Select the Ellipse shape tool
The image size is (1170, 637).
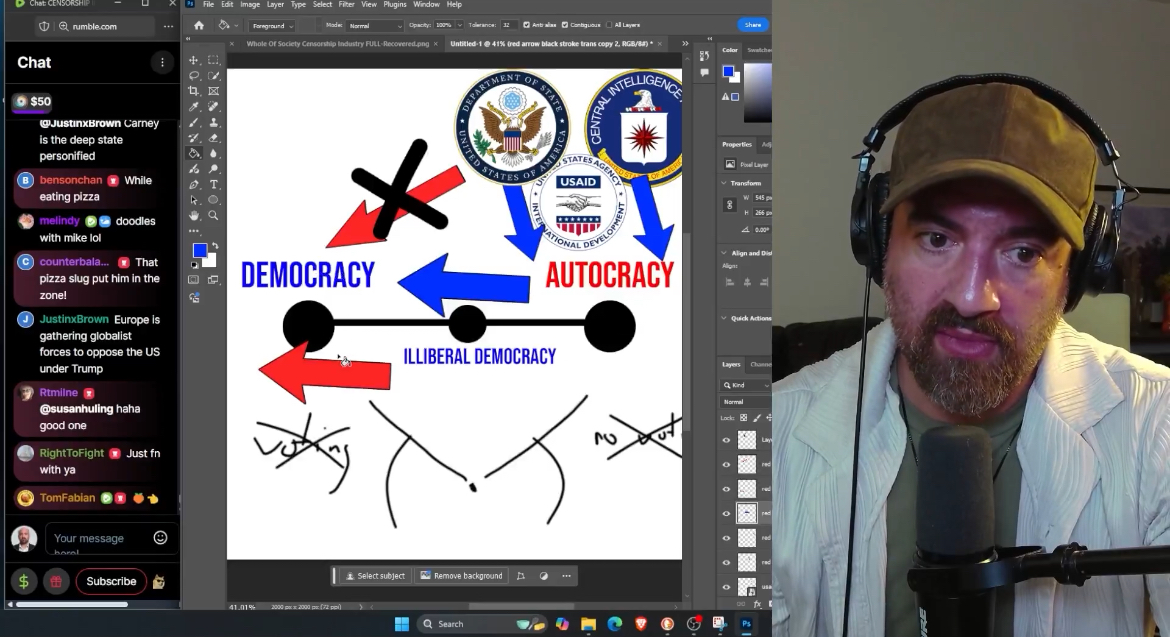click(213, 200)
